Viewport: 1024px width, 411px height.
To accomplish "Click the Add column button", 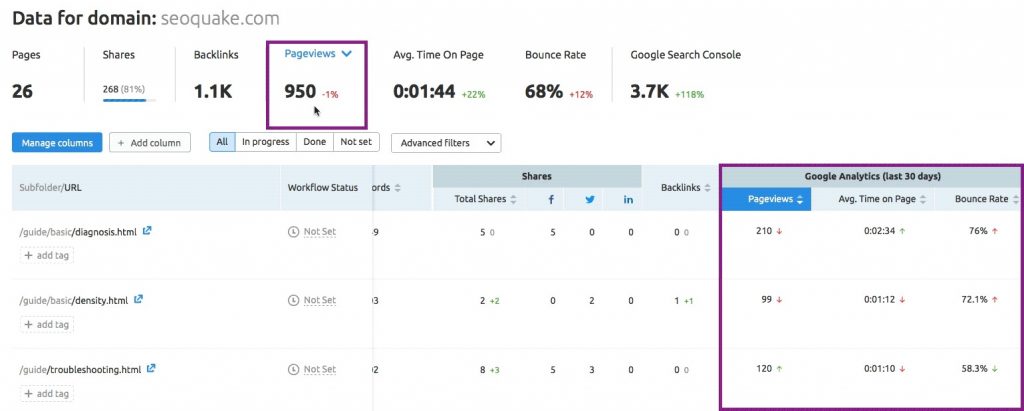I will (150, 143).
